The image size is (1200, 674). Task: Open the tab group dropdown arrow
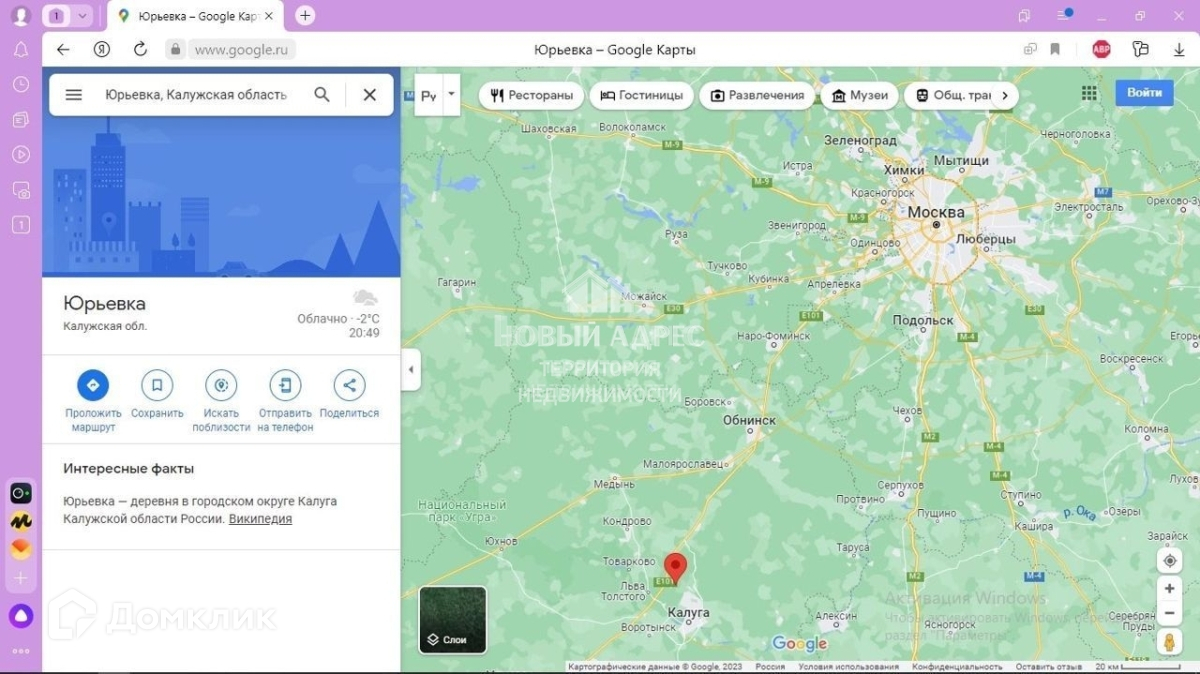pos(82,16)
